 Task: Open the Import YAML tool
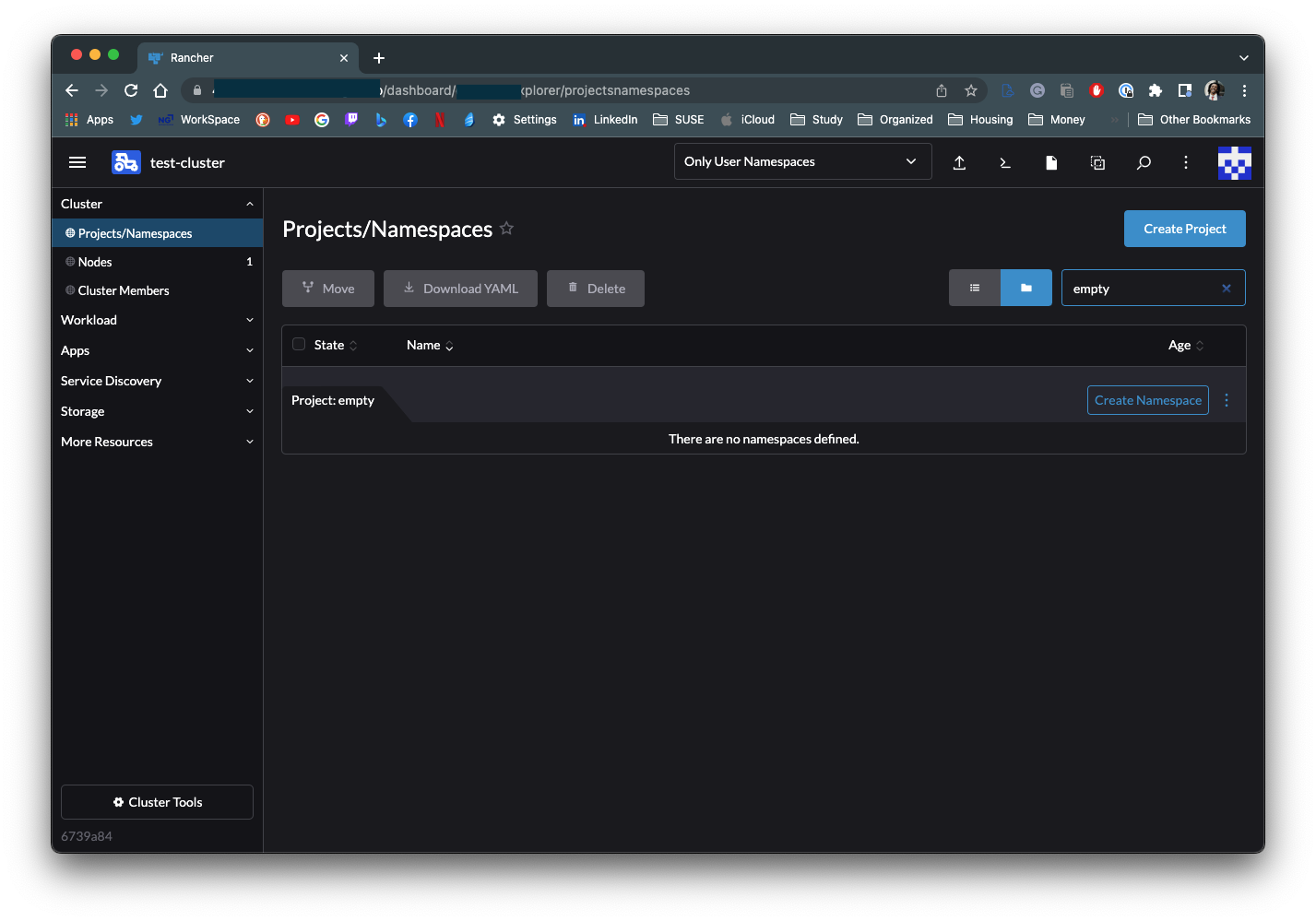959,162
